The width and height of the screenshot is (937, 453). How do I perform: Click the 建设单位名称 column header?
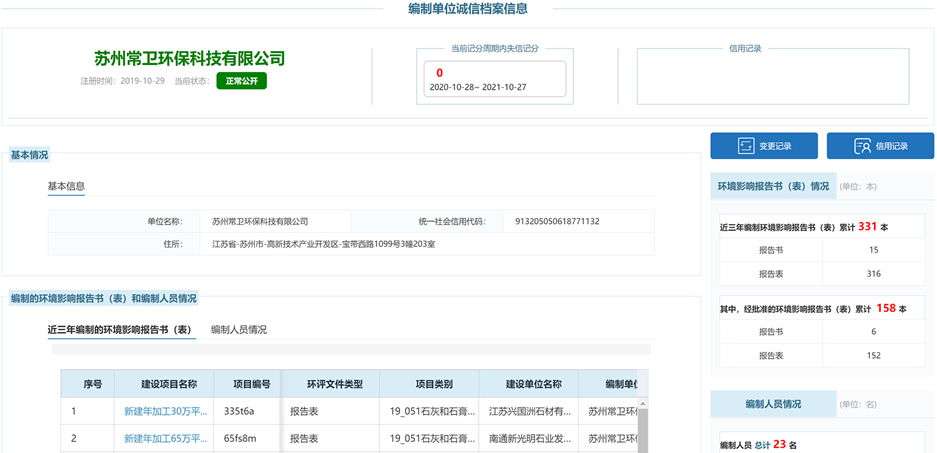pos(529,384)
